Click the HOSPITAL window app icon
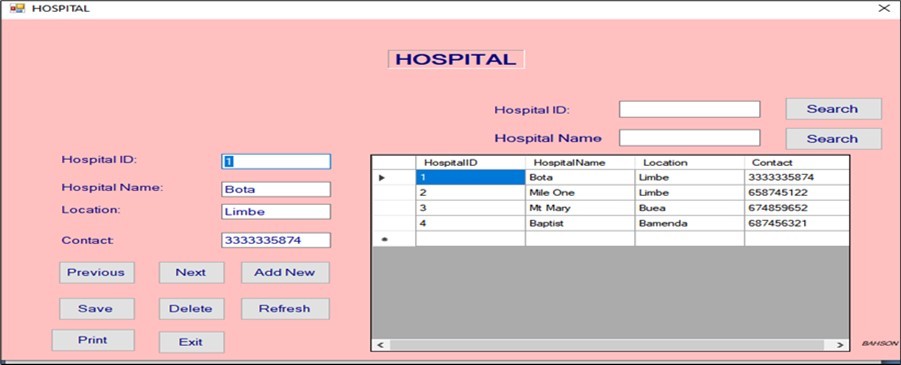 pyautogui.click(x=17, y=9)
